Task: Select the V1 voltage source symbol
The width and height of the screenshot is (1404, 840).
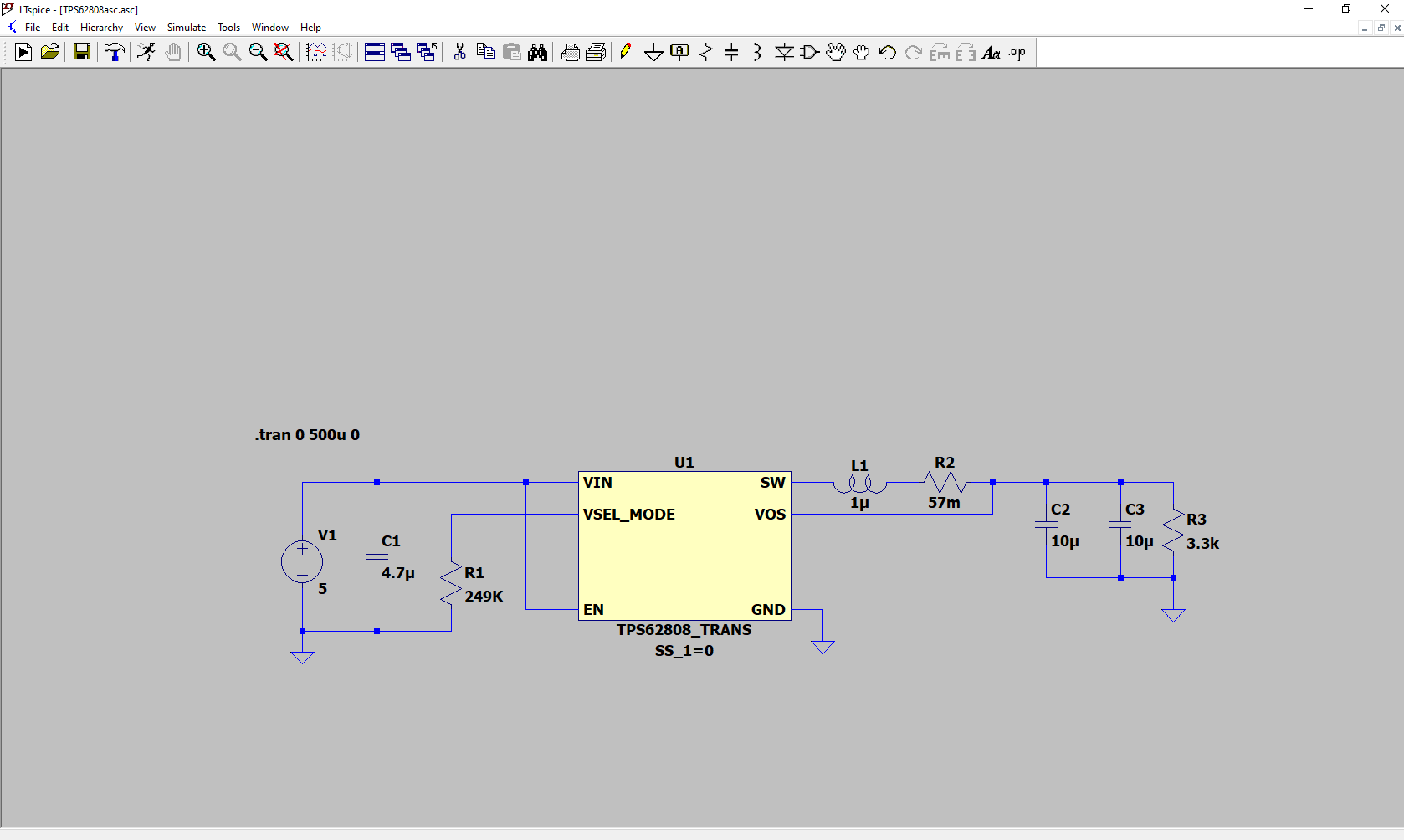Action: pos(301,561)
